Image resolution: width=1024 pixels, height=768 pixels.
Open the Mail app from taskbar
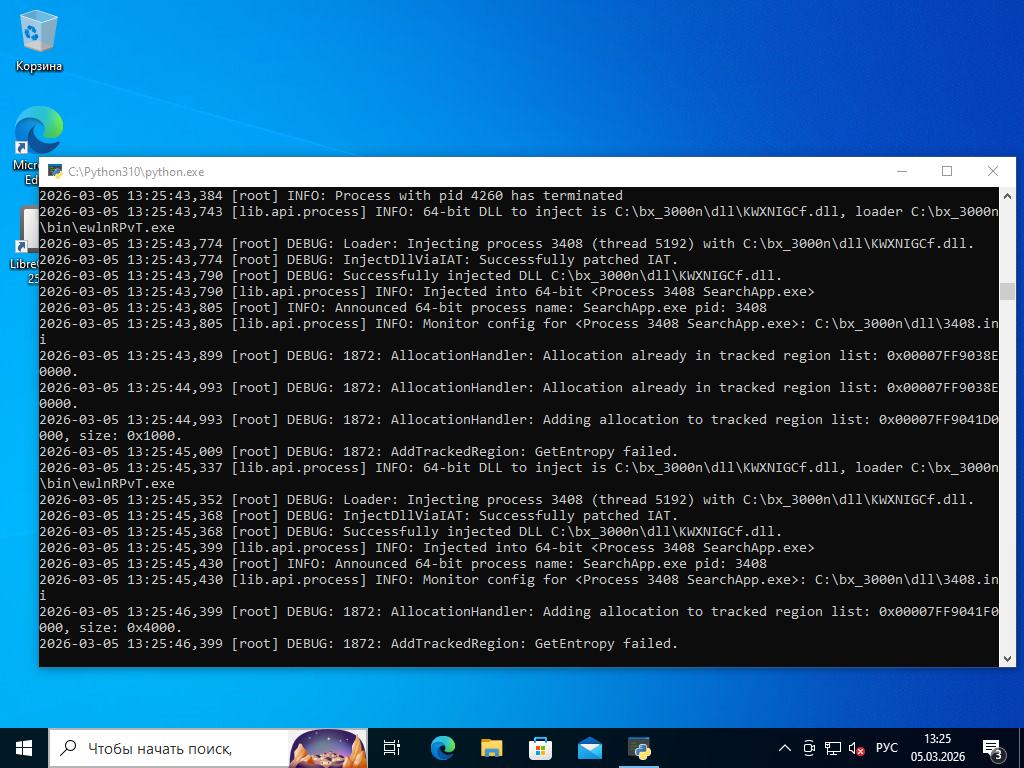(x=589, y=748)
